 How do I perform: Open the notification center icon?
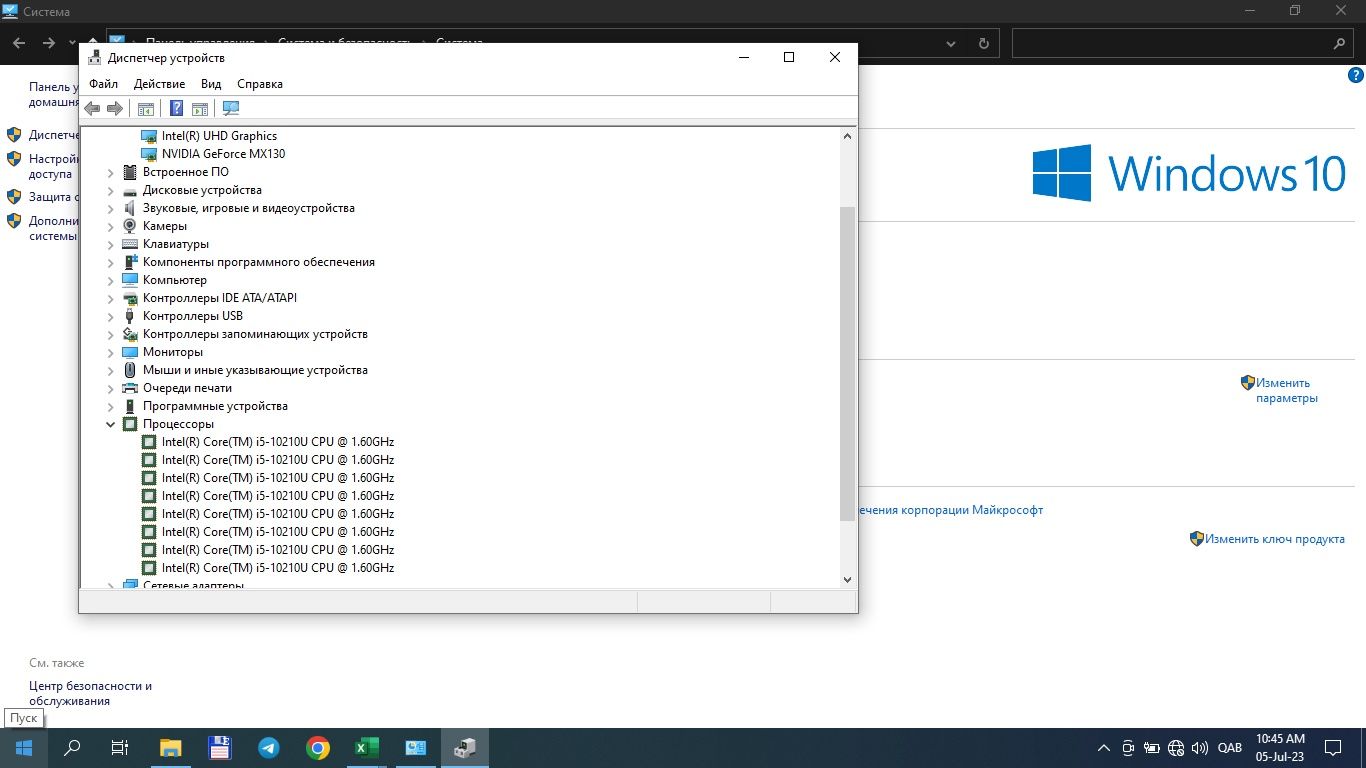click(x=1332, y=748)
